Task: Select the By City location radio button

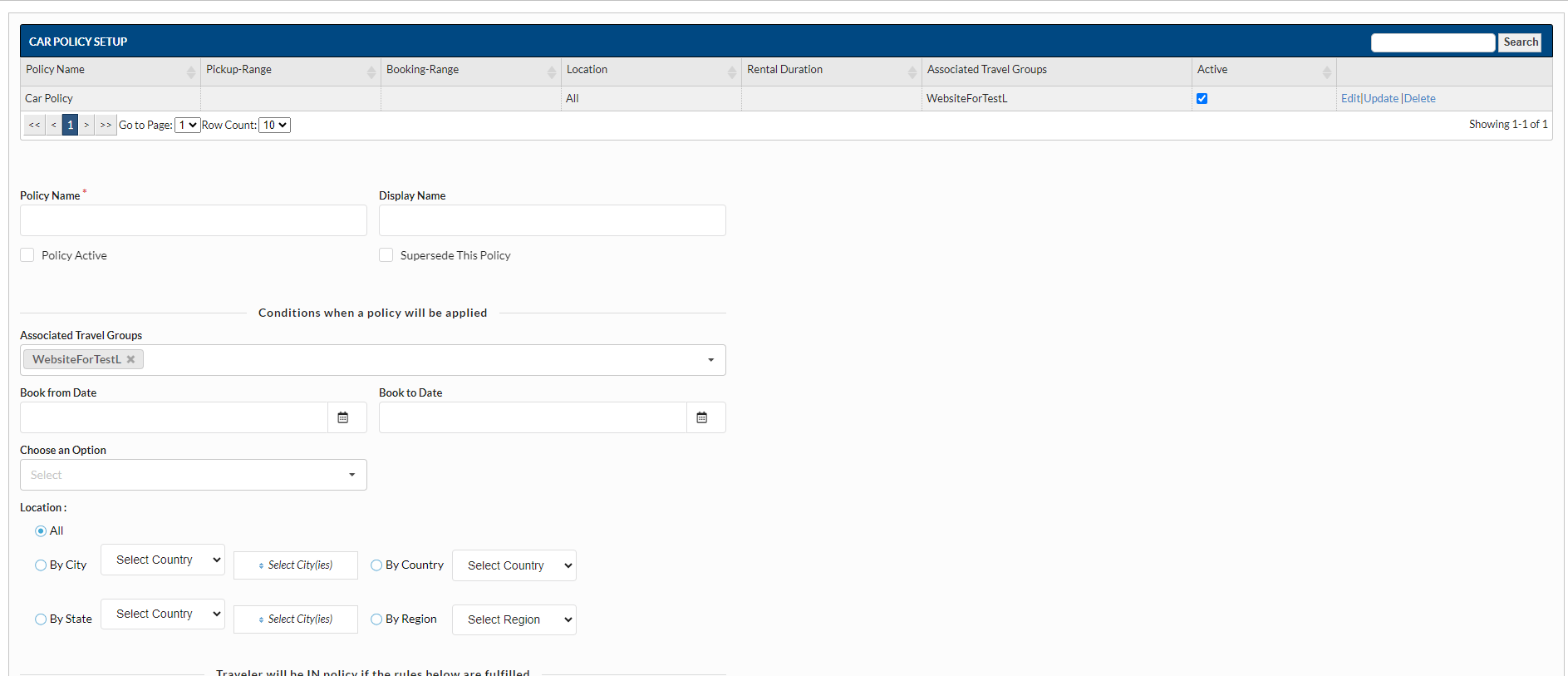Action: pyautogui.click(x=41, y=565)
